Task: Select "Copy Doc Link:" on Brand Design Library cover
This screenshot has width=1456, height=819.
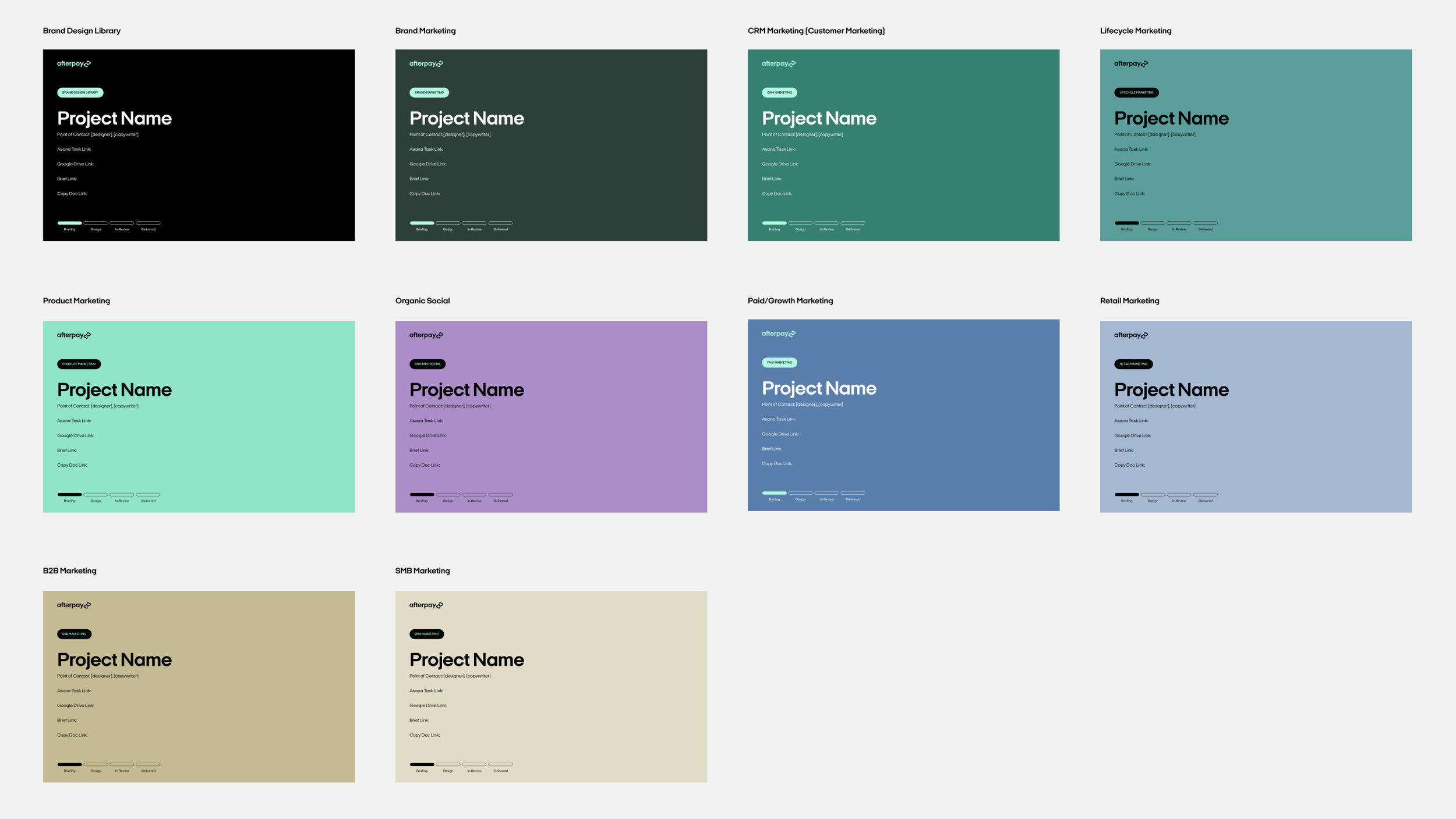Action: pyautogui.click(x=72, y=194)
